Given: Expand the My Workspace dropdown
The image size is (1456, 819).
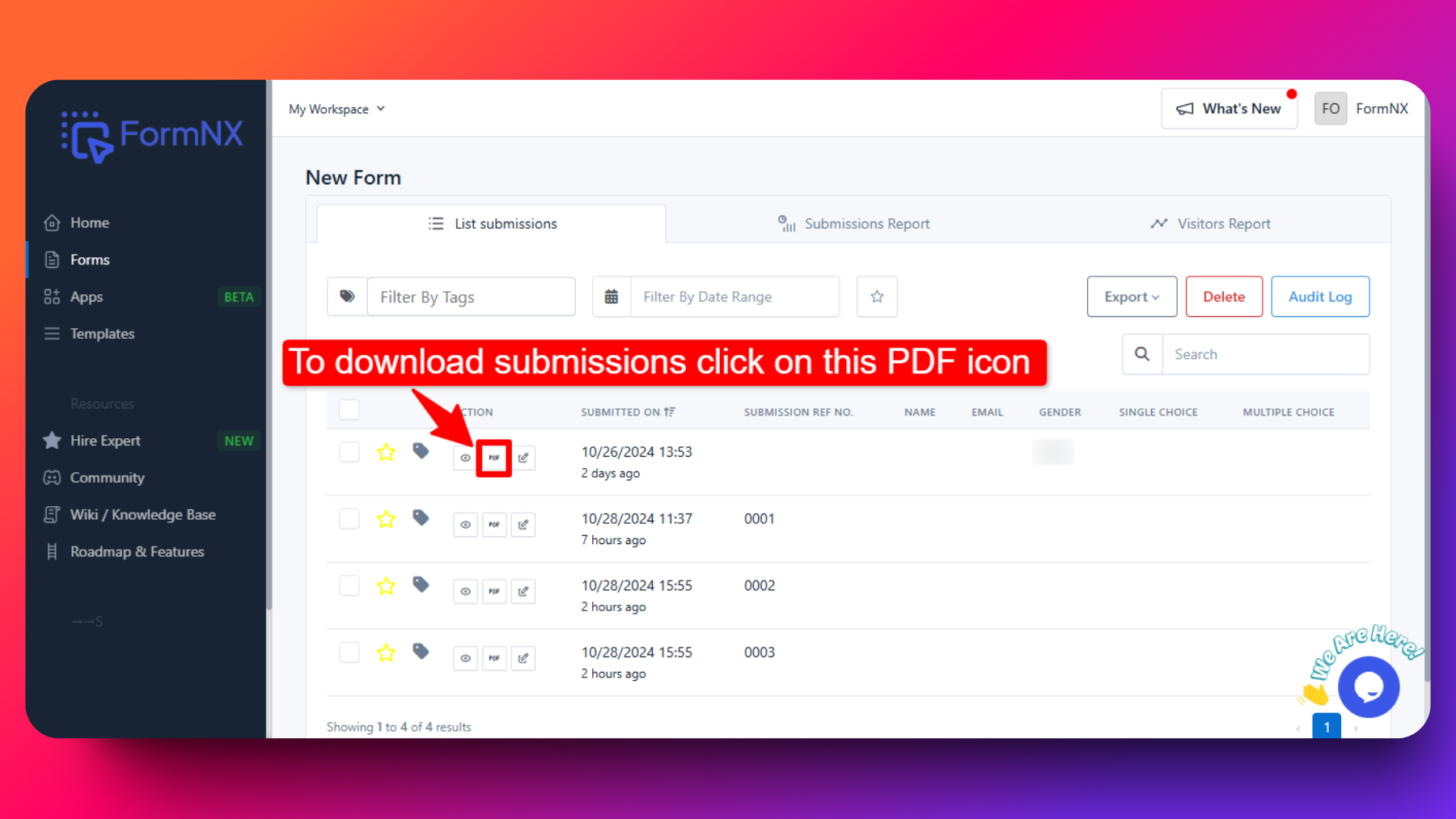Looking at the screenshot, I should (x=337, y=109).
